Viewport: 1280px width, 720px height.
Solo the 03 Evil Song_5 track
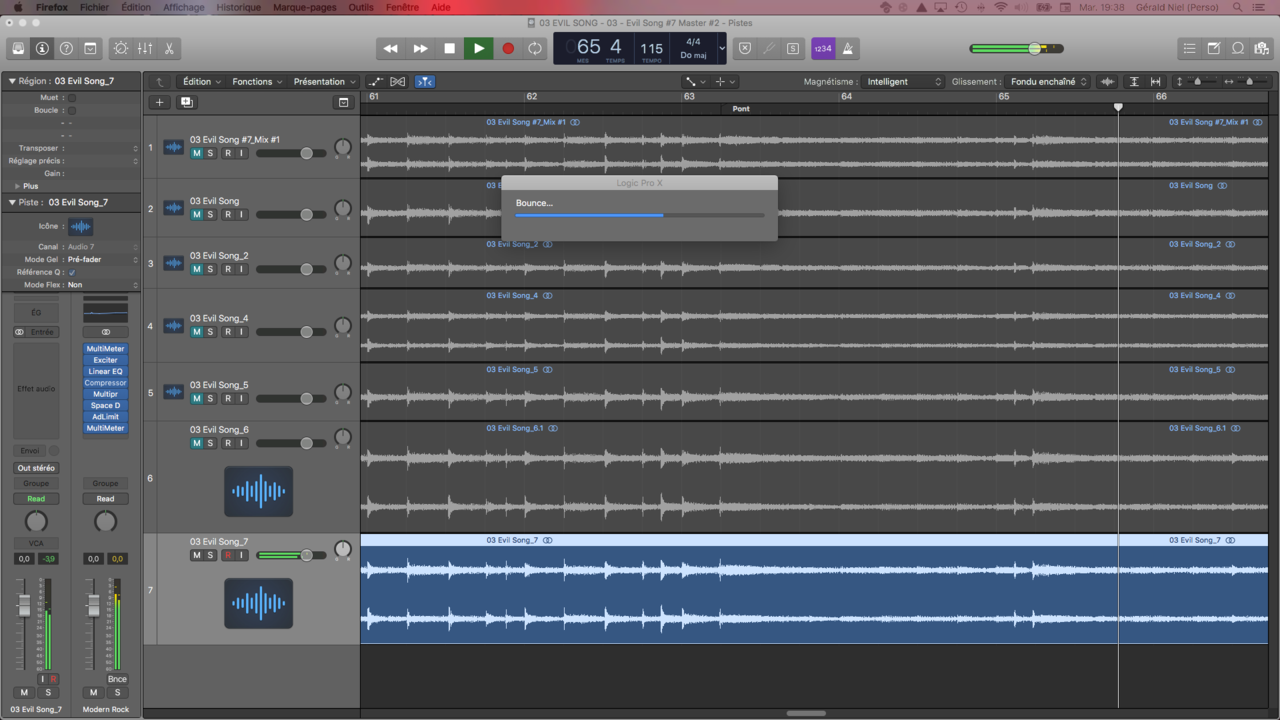(x=211, y=398)
